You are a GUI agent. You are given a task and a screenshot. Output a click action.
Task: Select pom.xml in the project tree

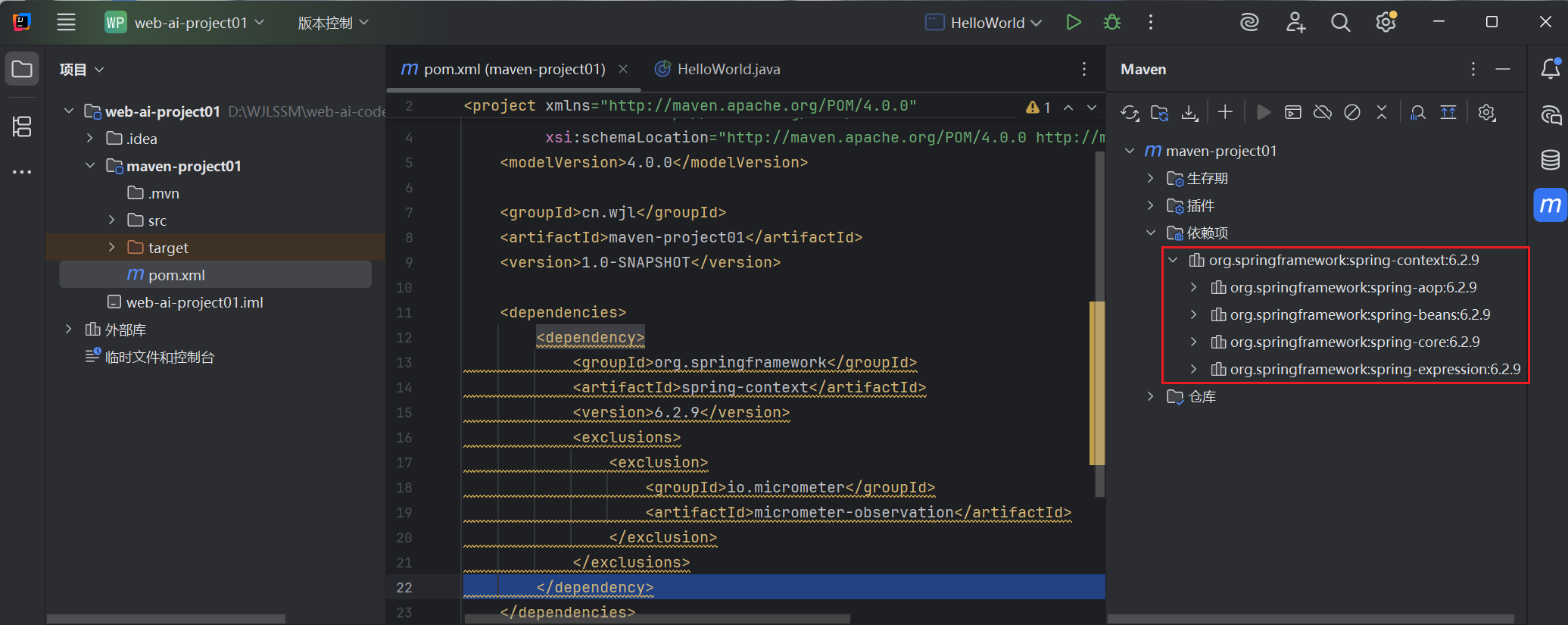216,275
